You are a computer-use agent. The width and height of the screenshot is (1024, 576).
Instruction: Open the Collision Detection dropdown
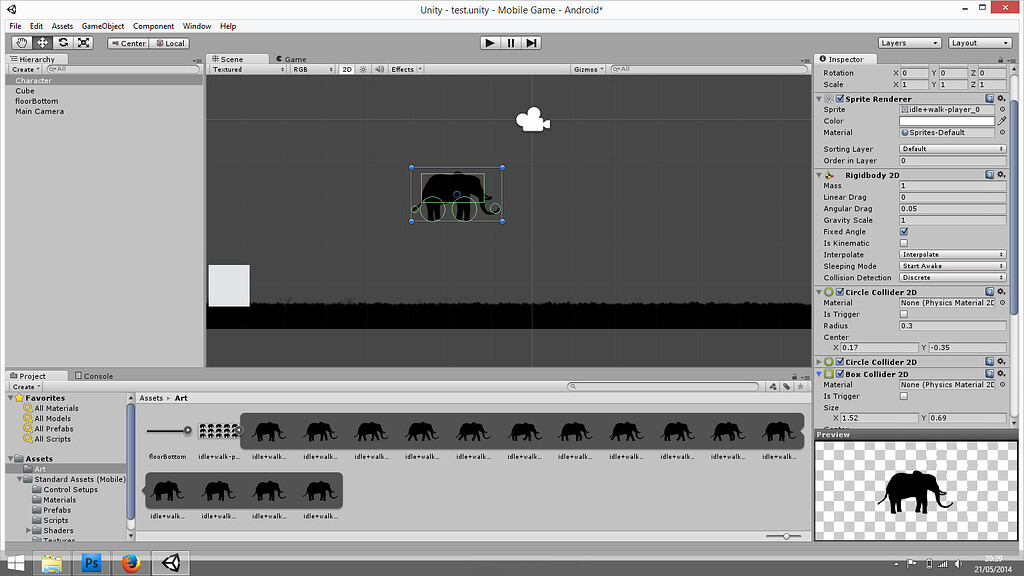952,277
